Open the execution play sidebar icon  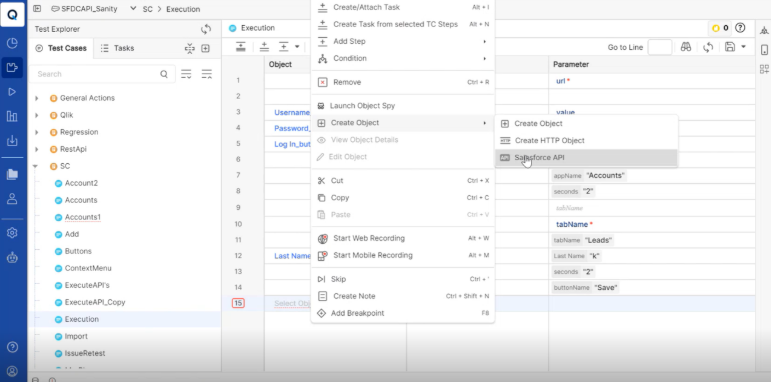(12, 92)
